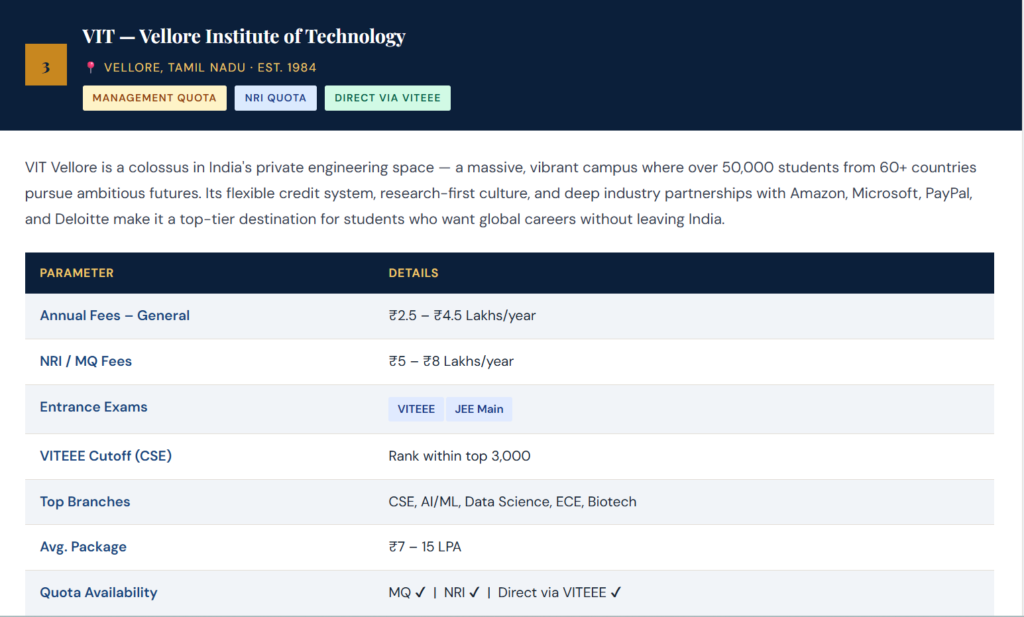This screenshot has width=1024, height=617.
Task: Click the PARAMETER column header
Action: point(75,273)
